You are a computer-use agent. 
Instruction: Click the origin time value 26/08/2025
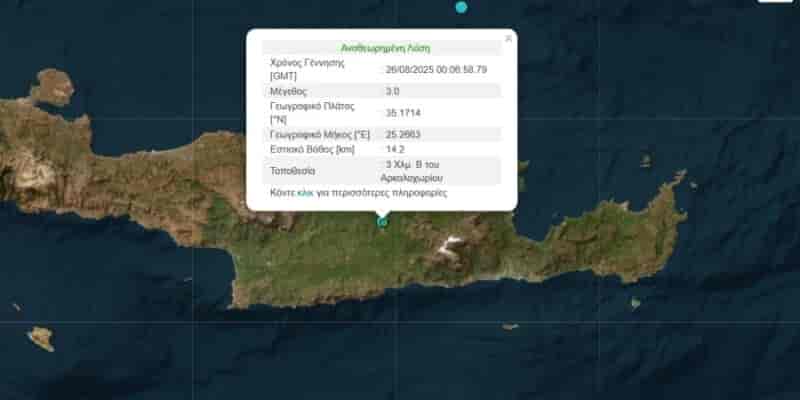(x=436, y=70)
